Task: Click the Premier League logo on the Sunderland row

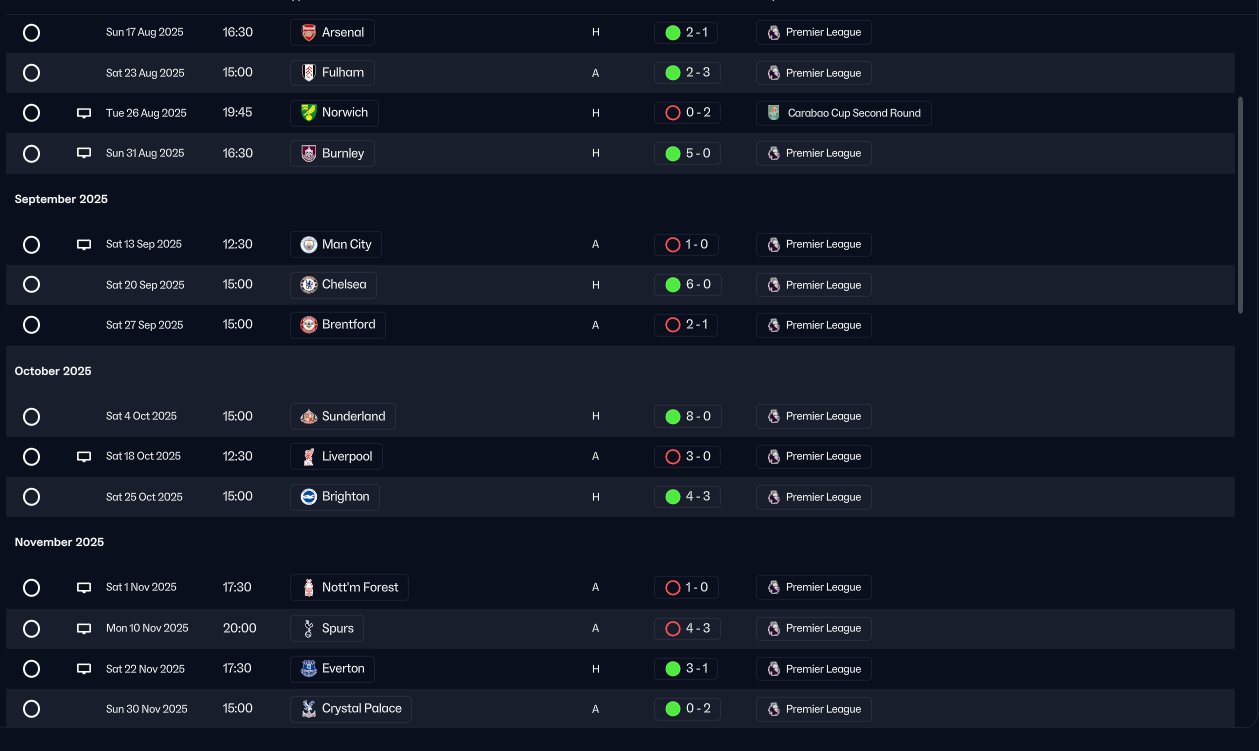Action: coord(773,417)
